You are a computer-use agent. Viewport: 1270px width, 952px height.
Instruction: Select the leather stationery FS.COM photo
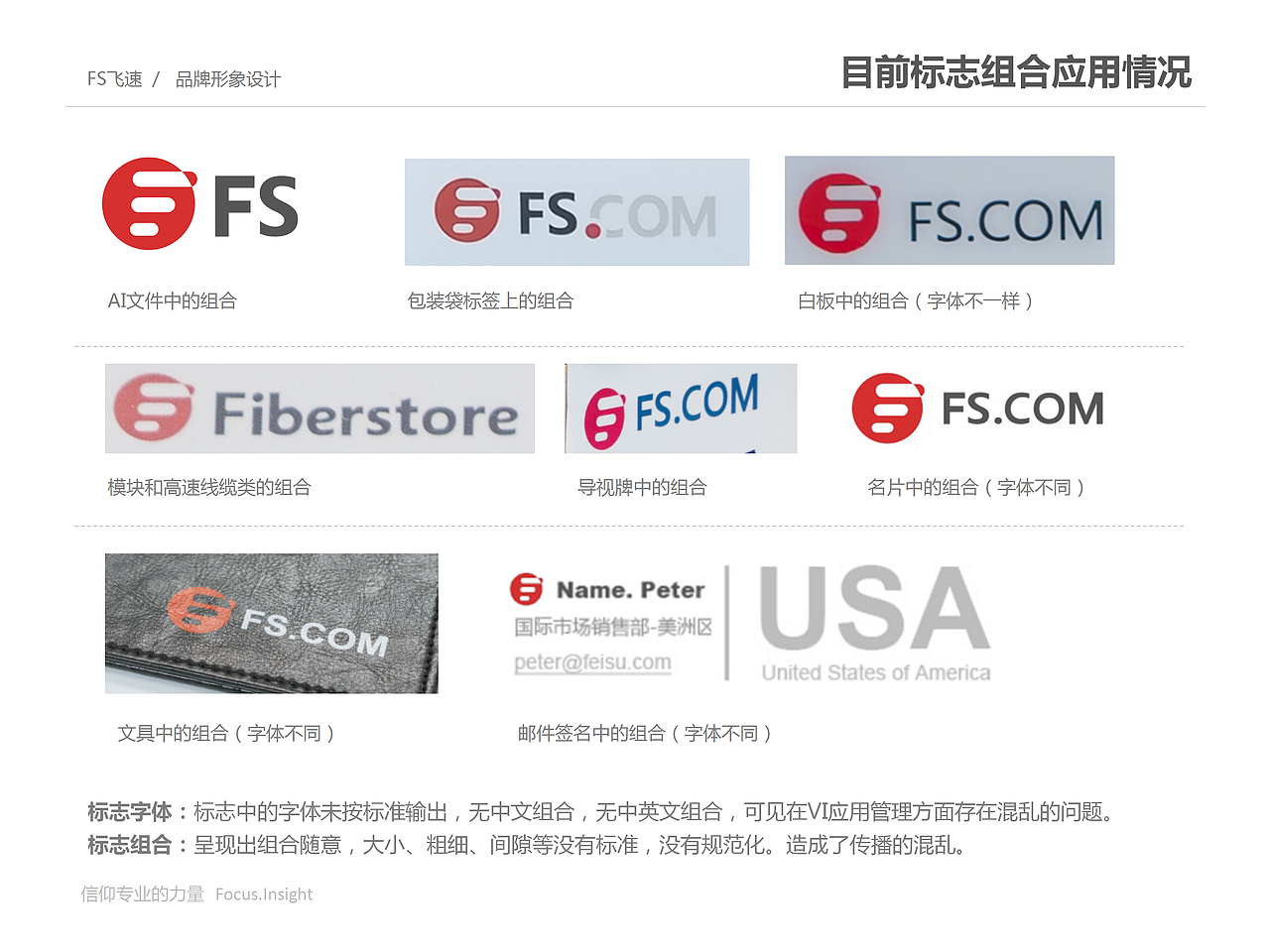tap(271, 623)
